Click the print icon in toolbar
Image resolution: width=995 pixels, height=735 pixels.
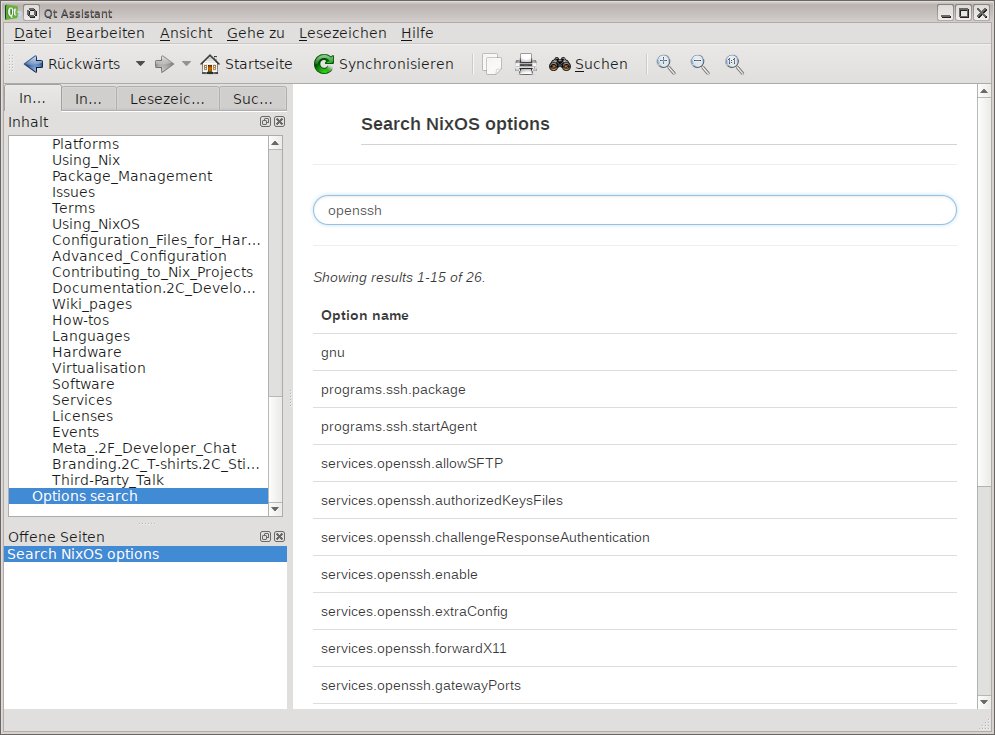pos(525,64)
